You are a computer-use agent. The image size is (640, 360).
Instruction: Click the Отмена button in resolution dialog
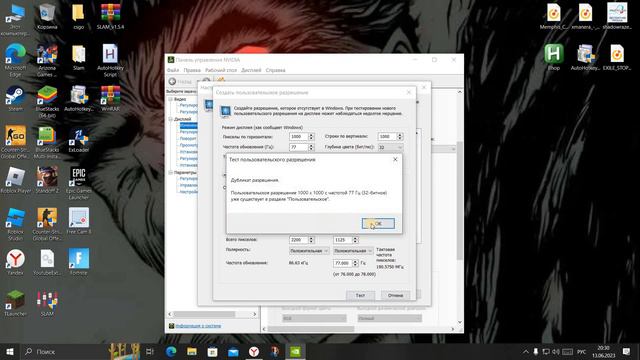tap(395, 295)
